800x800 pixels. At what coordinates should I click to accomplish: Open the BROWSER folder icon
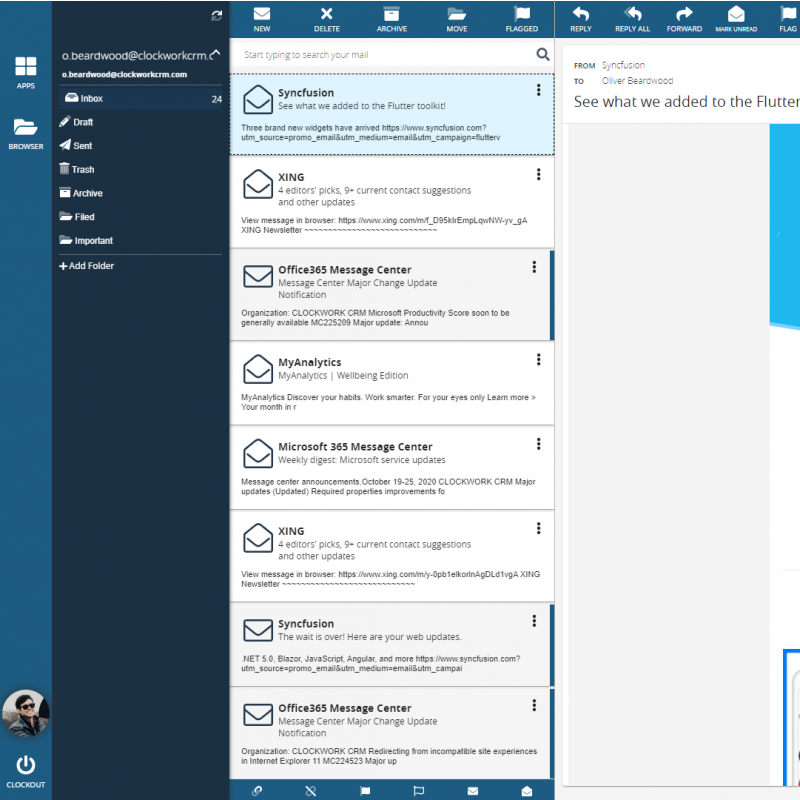(26, 134)
